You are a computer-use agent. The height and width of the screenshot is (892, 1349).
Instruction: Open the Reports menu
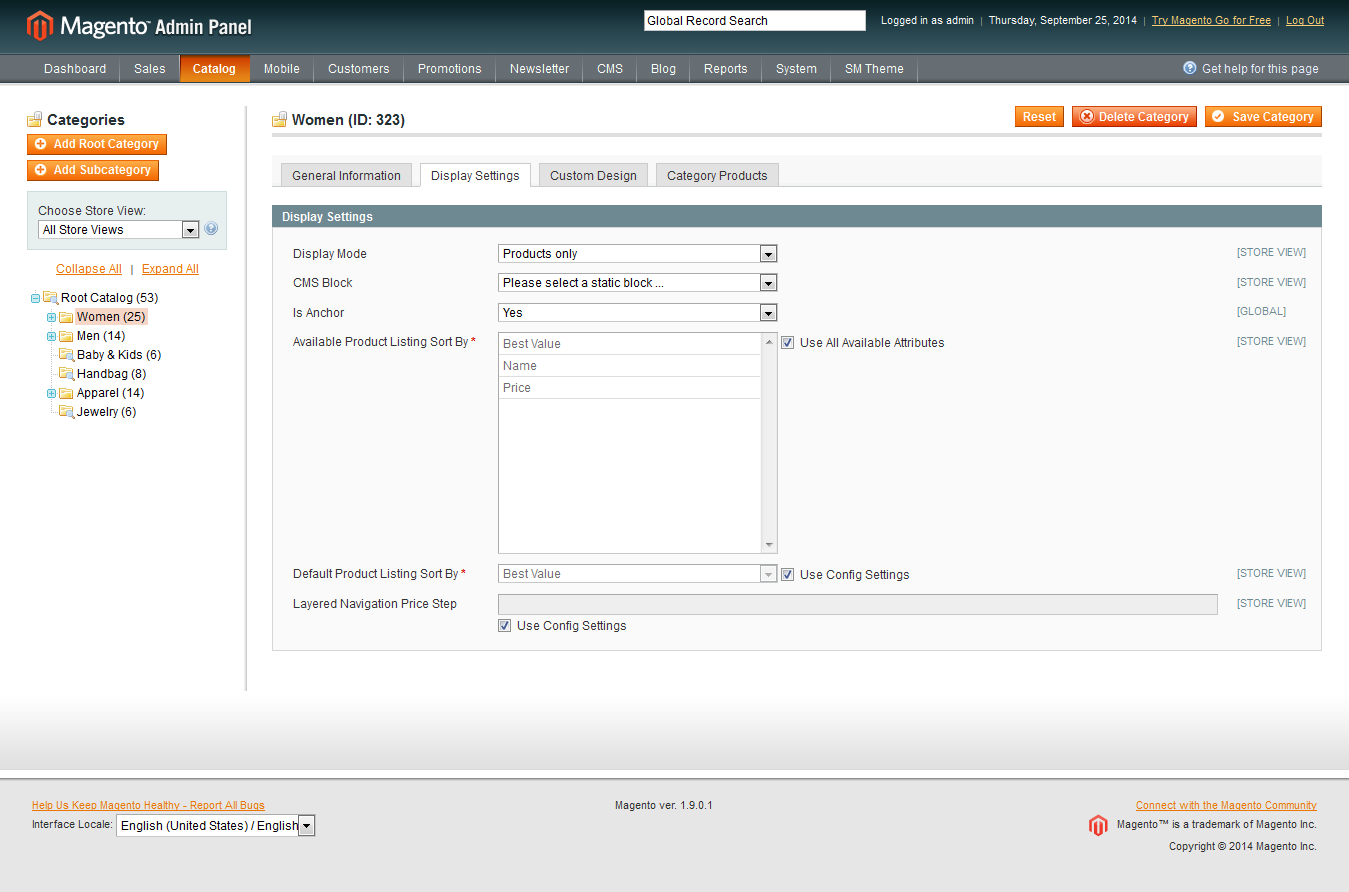[726, 69]
